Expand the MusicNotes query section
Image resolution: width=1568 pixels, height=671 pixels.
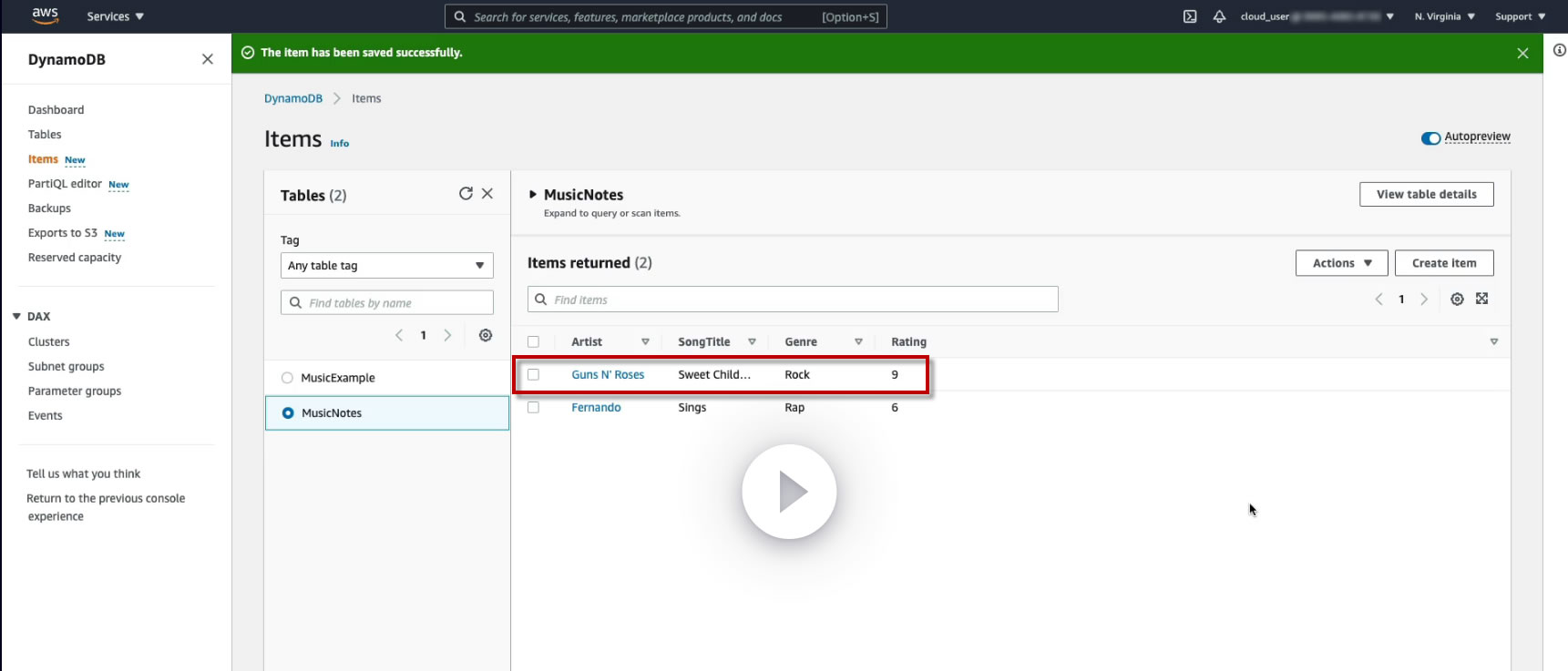533,195
